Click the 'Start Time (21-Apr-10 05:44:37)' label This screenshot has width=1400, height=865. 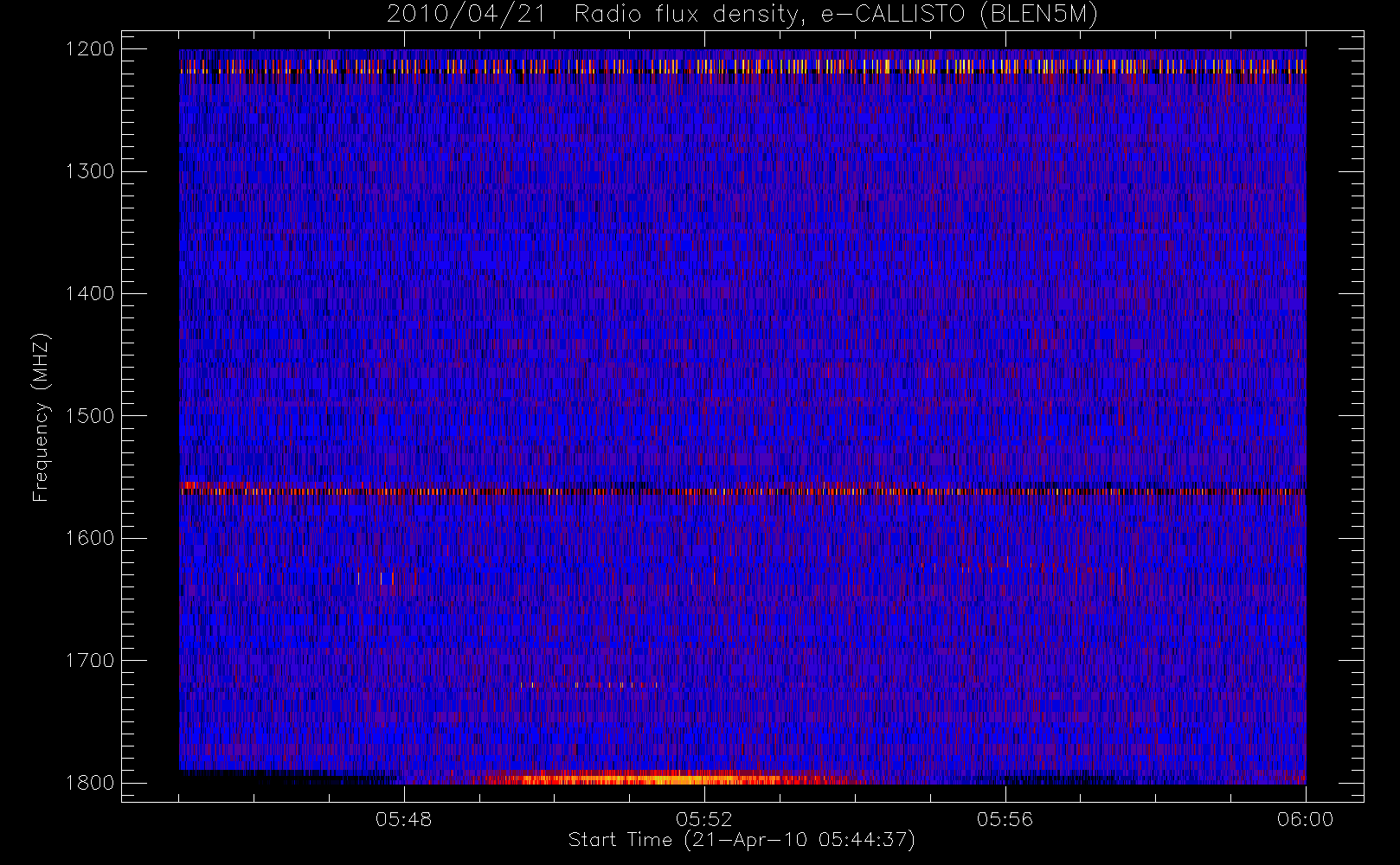coord(742,840)
